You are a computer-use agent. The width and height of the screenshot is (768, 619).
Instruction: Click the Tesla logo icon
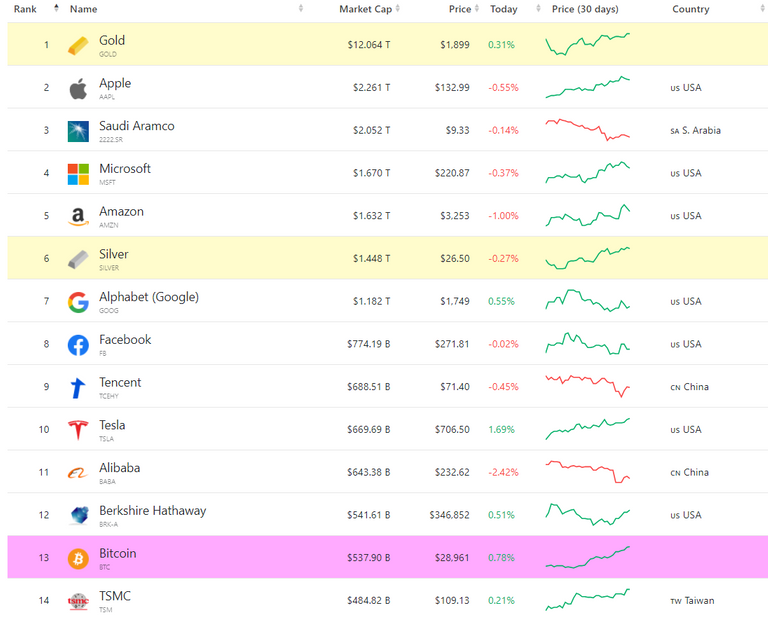pos(78,430)
